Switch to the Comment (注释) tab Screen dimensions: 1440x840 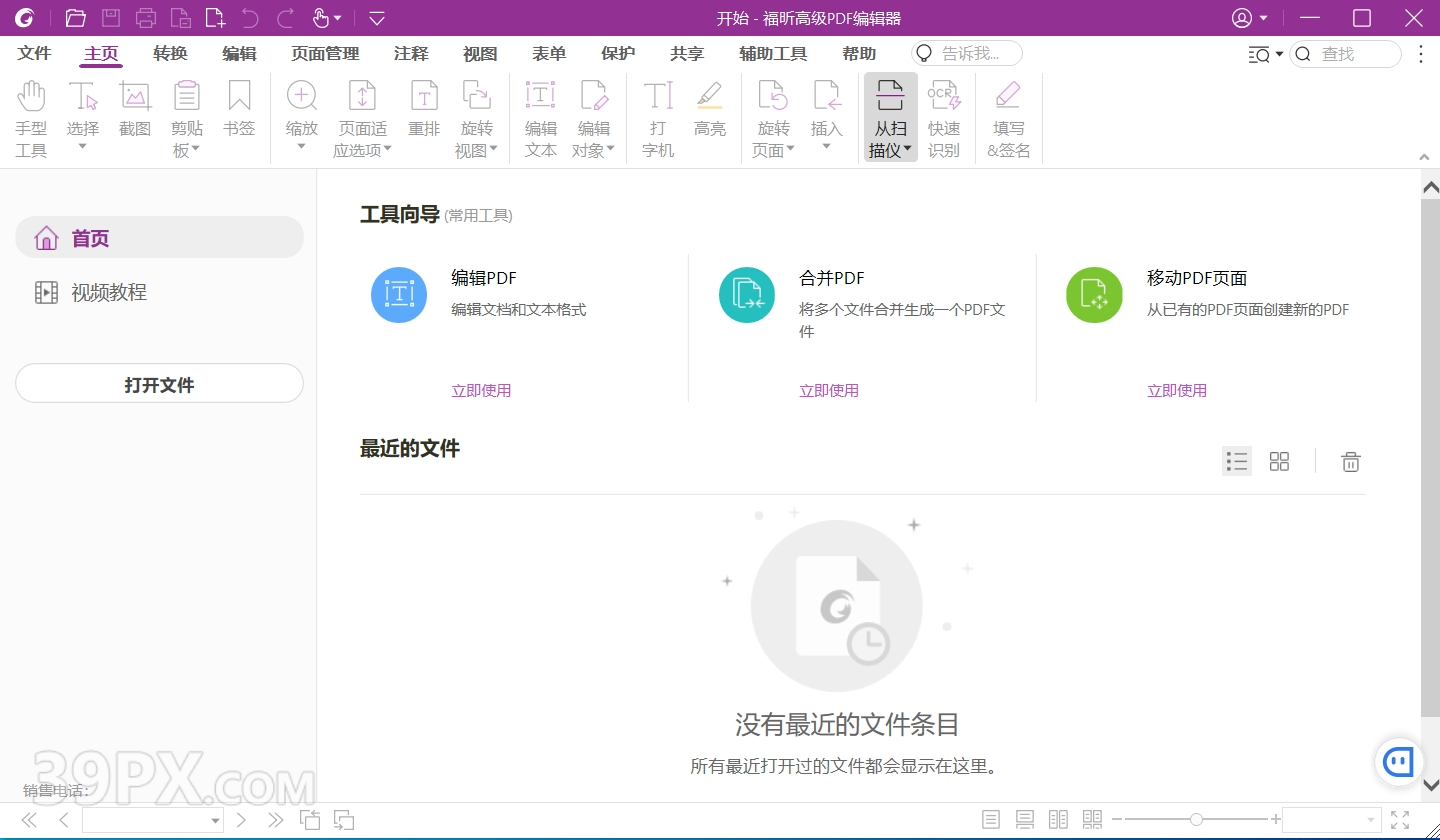tap(411, 54)
